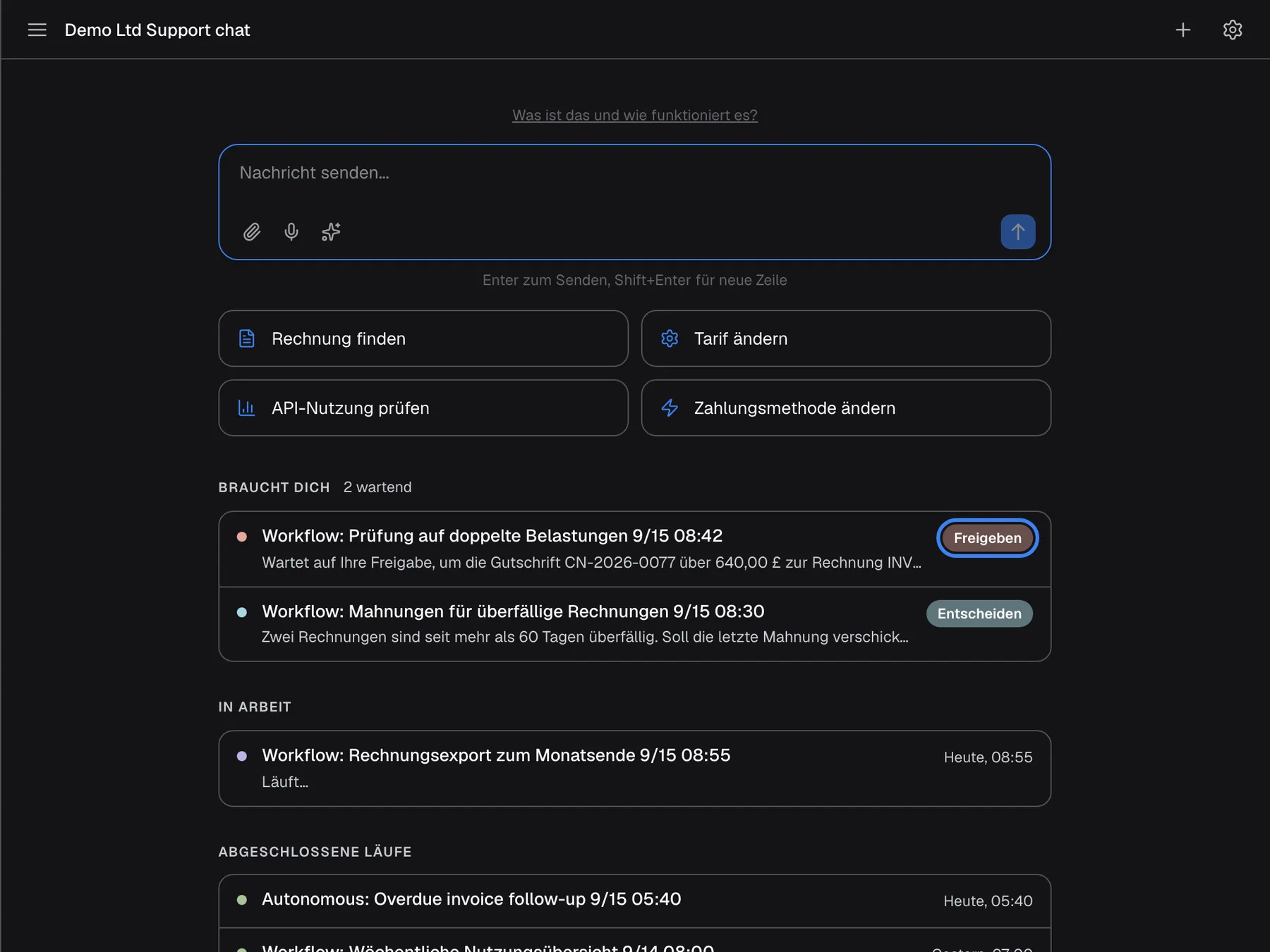Click 'Heute, 05:40' timestamp
This screenshot has height=952, width=1270.
[988, 901]
